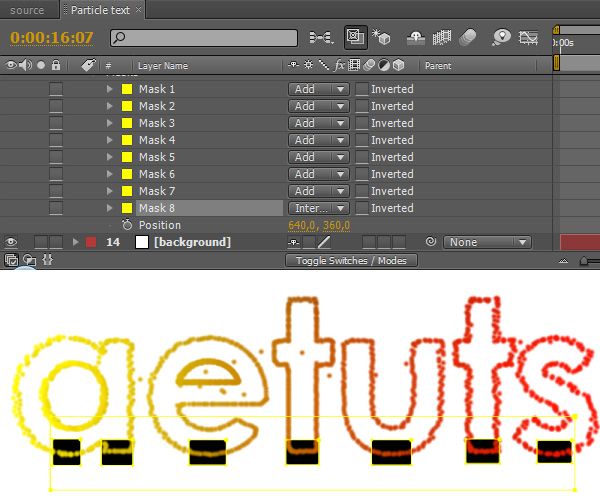
Task: Toggle lock box for Mask 4
Action: 56,140
